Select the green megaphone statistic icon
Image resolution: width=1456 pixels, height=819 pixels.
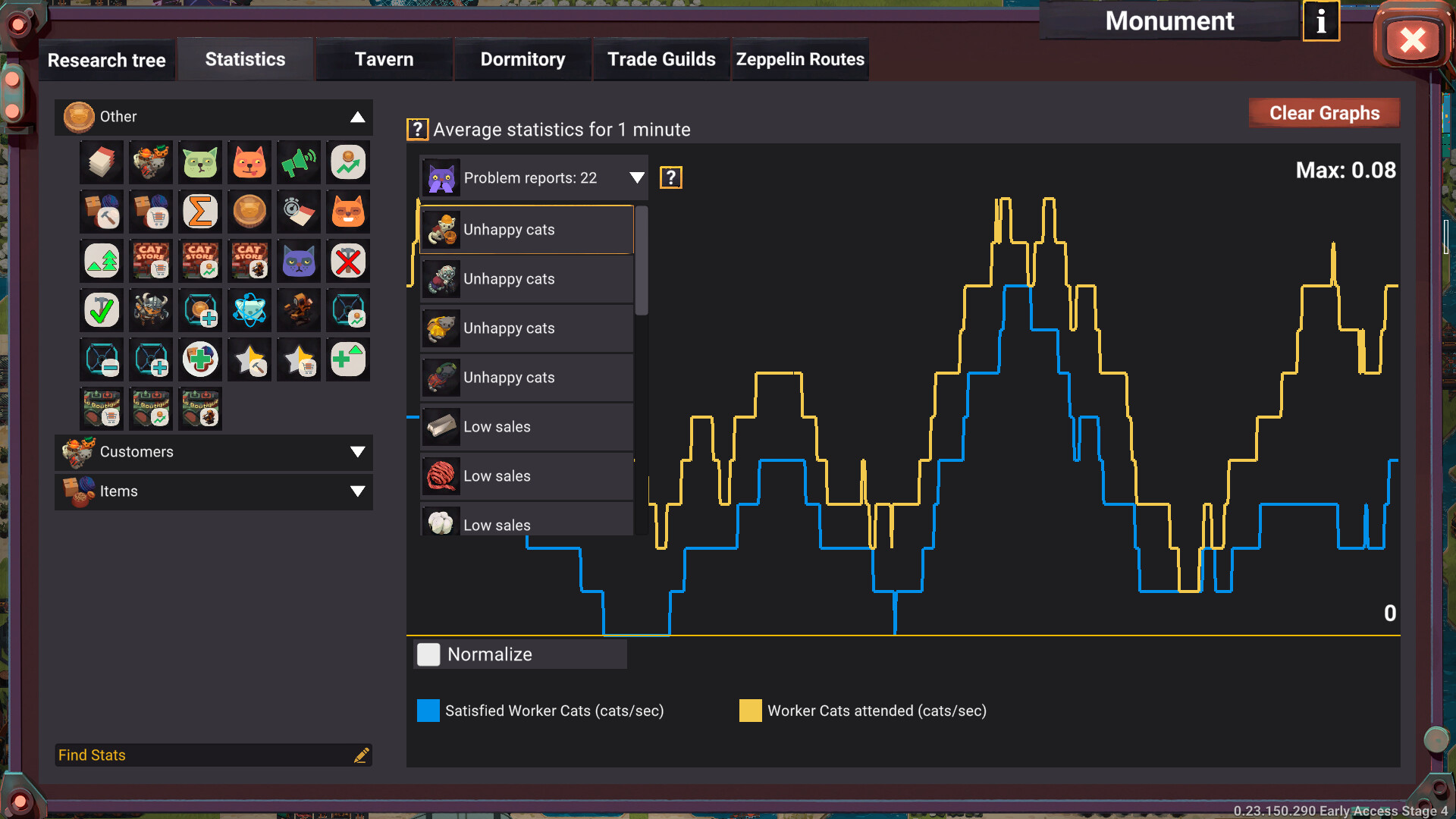click(299, 162)
